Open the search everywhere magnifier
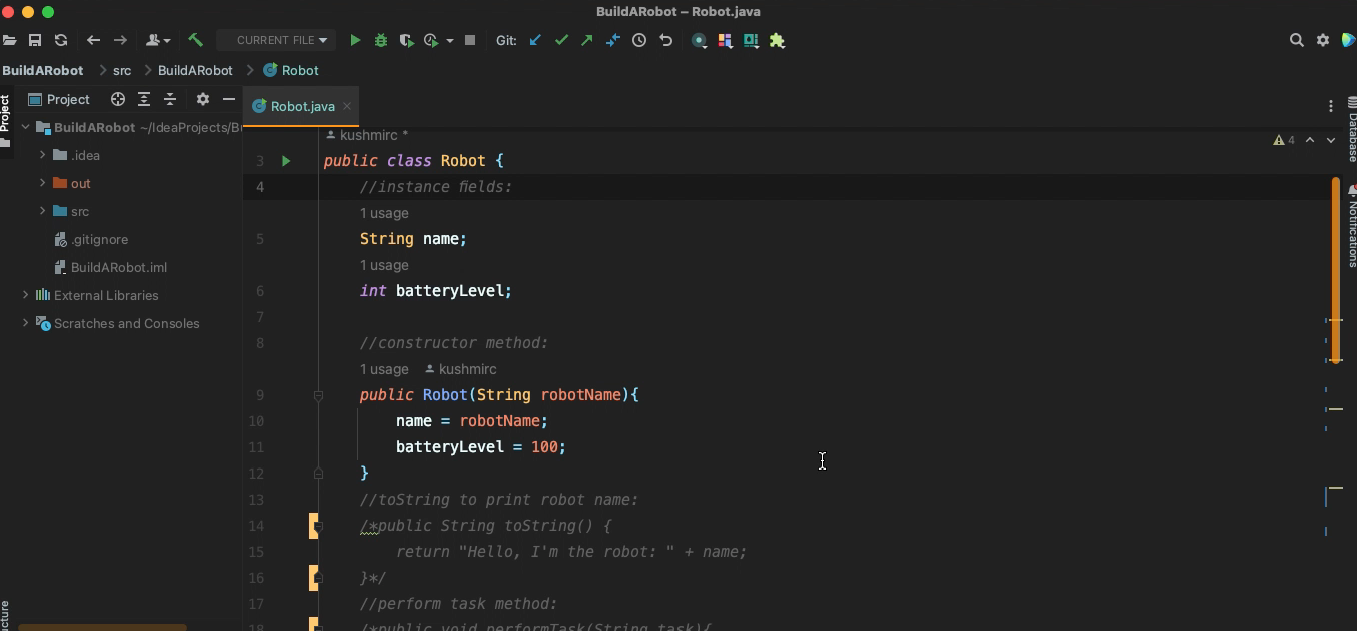The height and width of the screenshot is (631, 1357). (x=1297, y=40)
